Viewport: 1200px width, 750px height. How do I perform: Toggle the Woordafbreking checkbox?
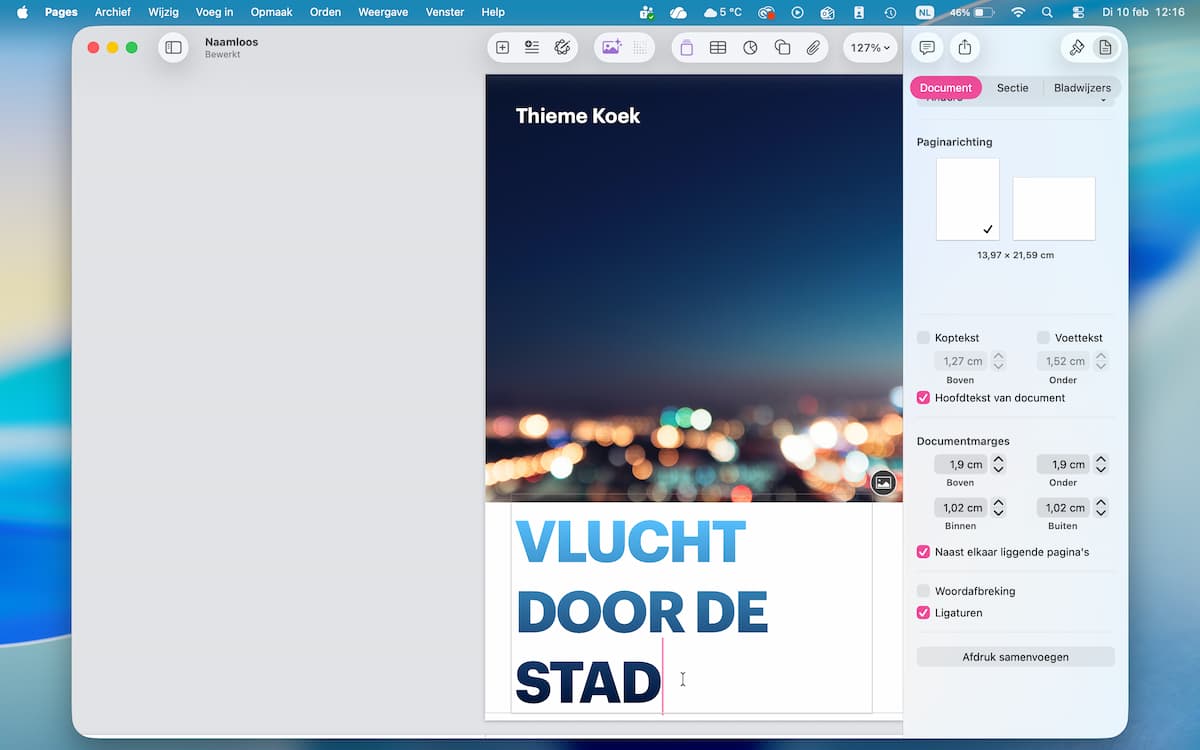924,591
